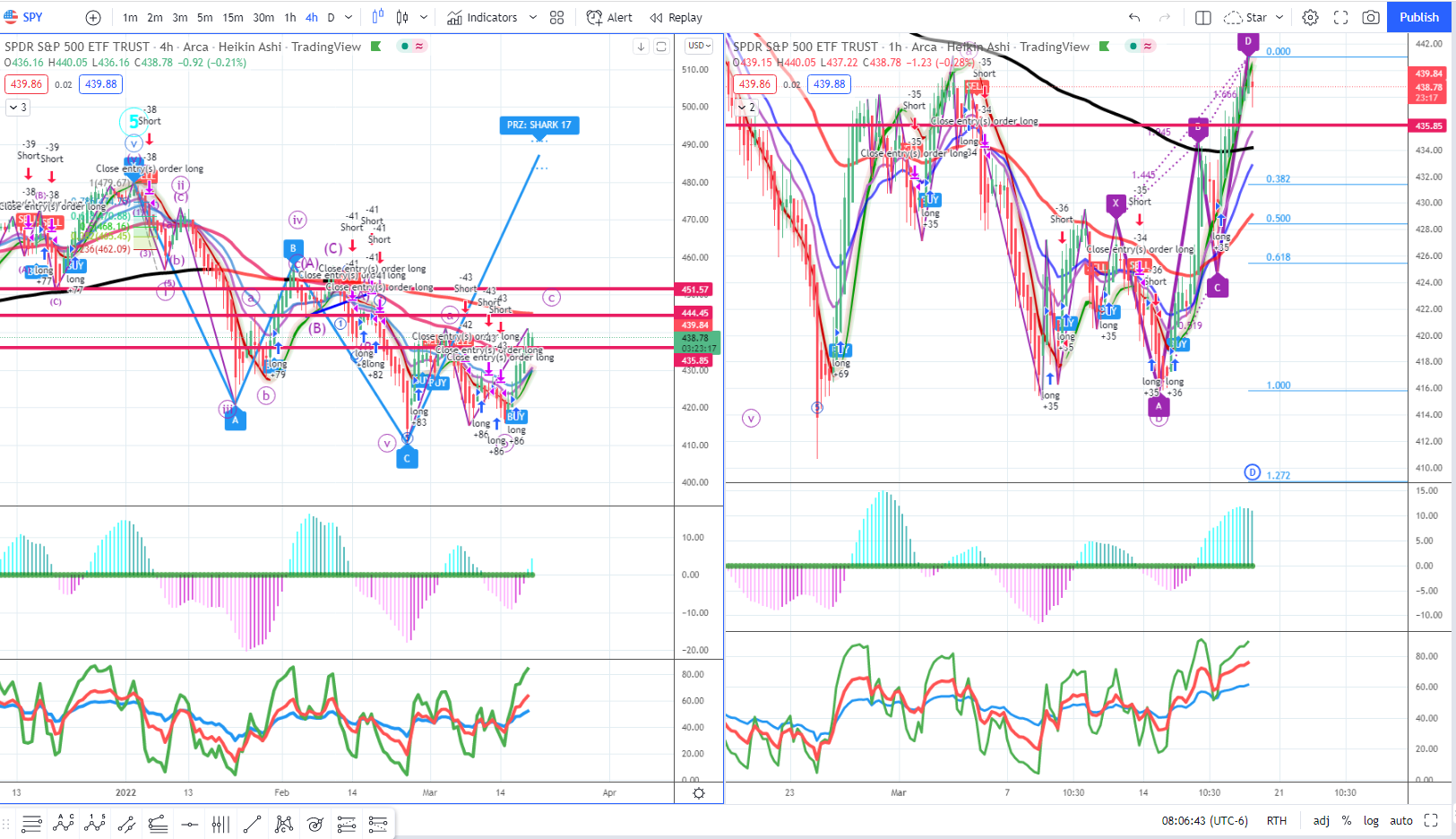Viewport: 1456px width, 839px height.
Task: Select the trend-based Fib extension tool
Action: (346, 823)
